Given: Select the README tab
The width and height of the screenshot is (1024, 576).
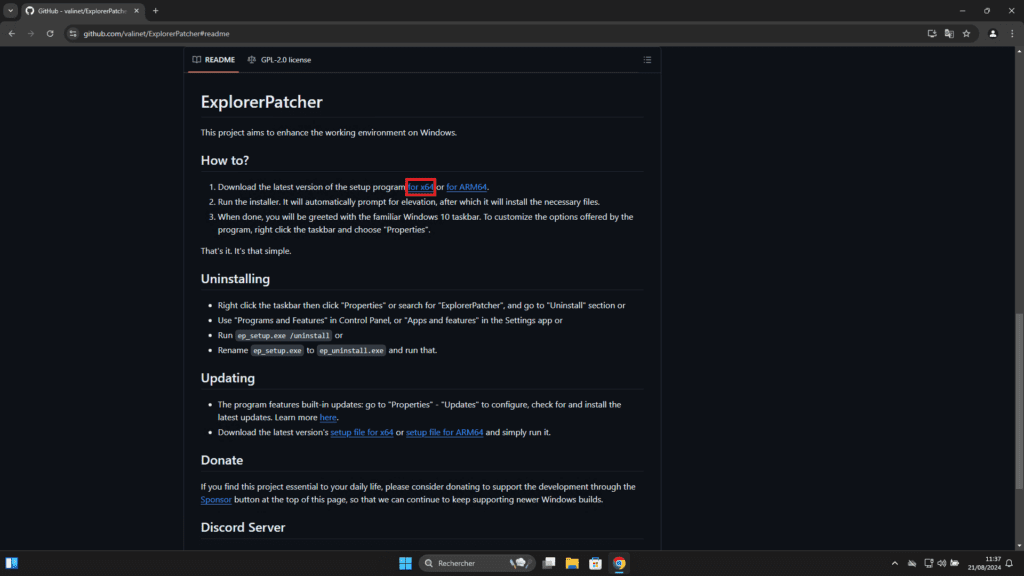Looking at the screenshot, I should coord(214,60).
